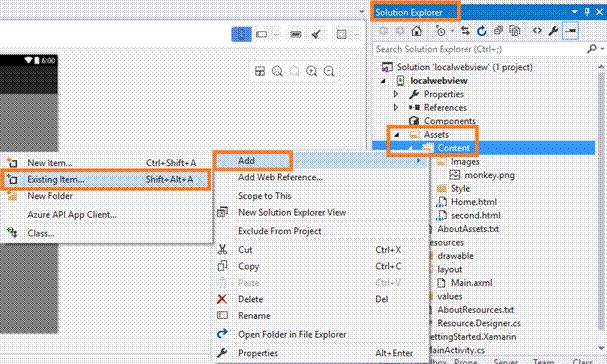
Task: Collapse the localwebview project node
Action: tap(383, 81)
